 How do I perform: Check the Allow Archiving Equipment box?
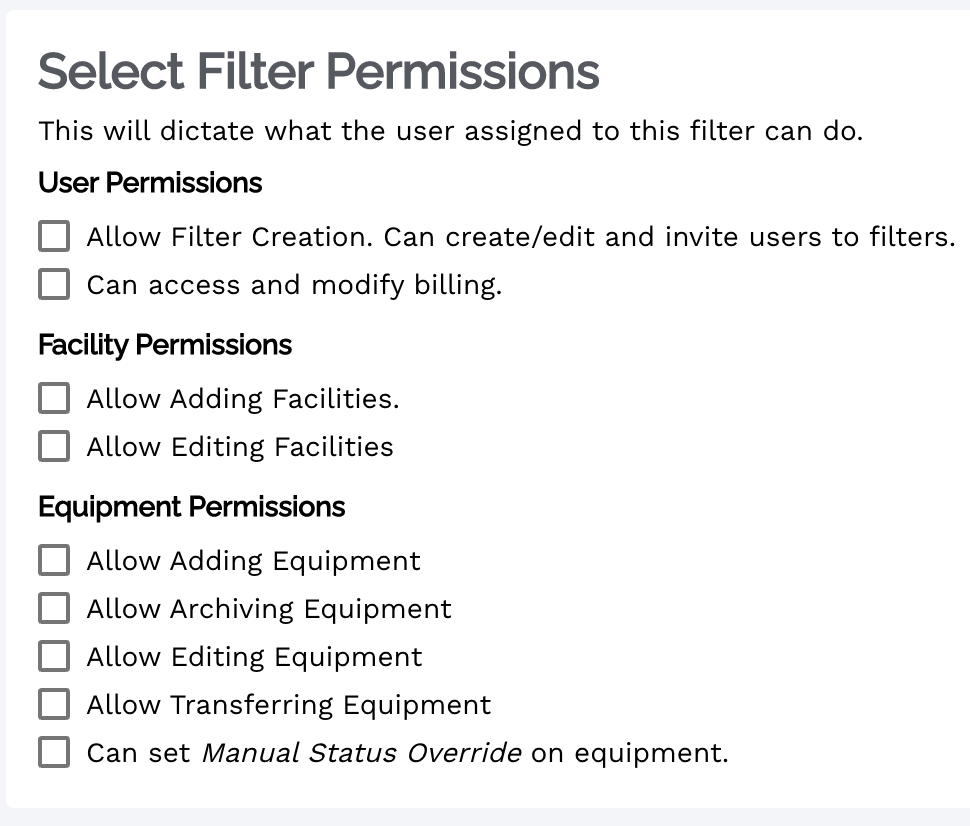[x=54, y=608]
